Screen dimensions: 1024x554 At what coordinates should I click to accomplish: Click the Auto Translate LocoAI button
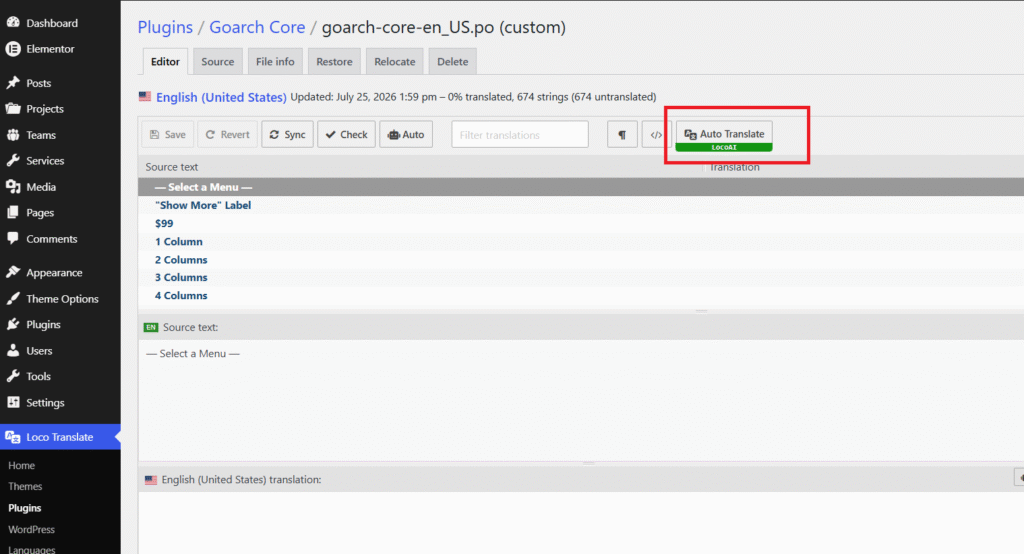tap(724, 136)
